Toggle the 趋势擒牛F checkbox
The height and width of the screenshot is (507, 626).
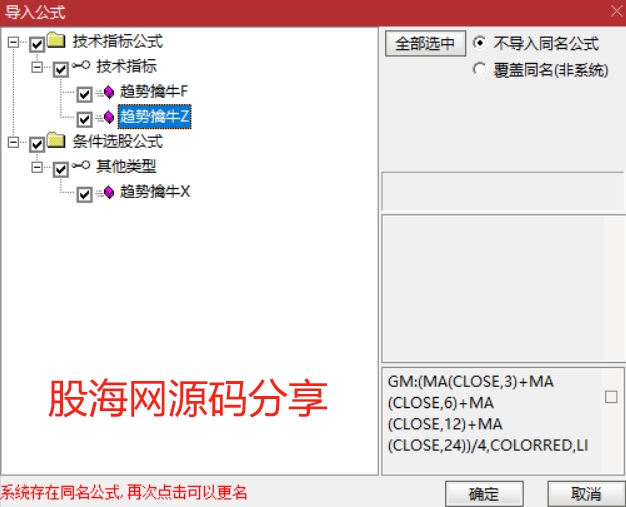tap(84, 94)
